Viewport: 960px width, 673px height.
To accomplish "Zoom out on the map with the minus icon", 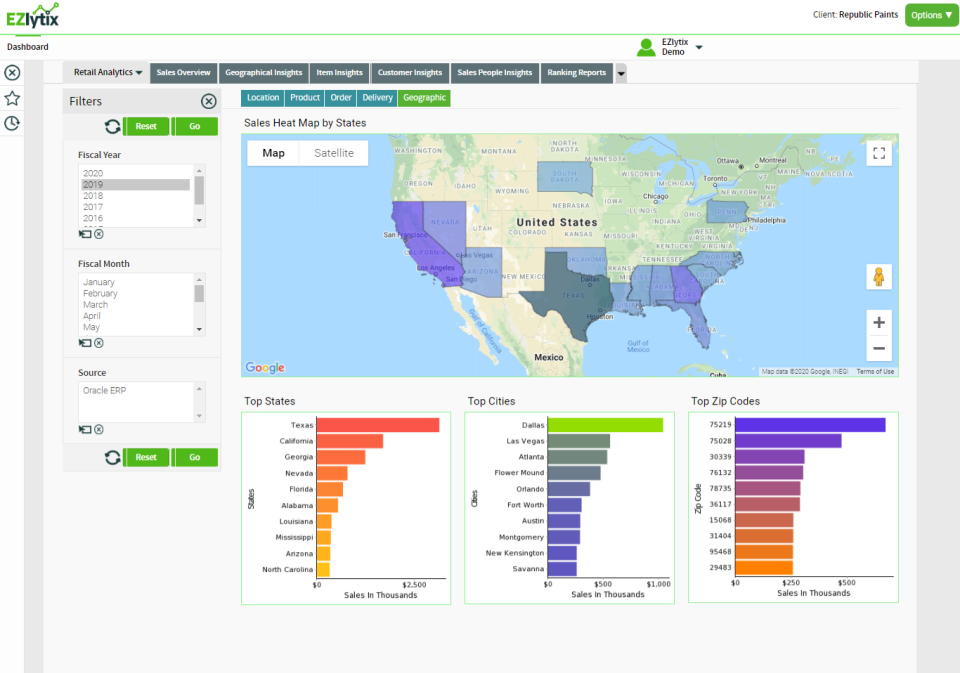I will pos(878,347).
